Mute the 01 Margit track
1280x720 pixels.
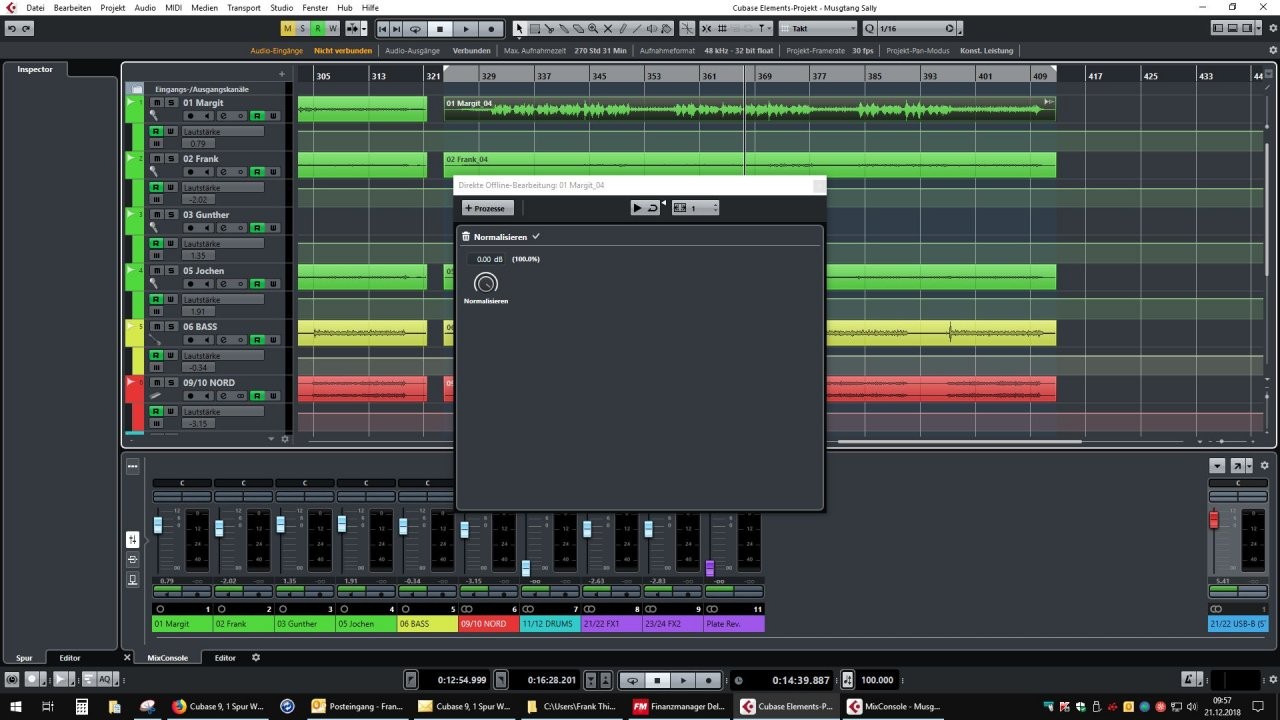click(157, 103)
